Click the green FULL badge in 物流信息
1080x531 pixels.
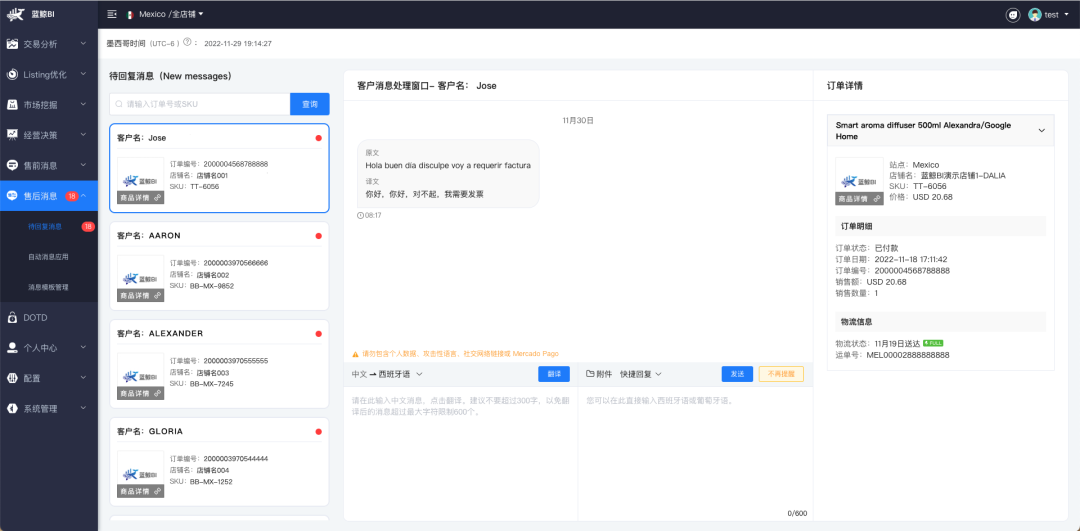[933, 342]
